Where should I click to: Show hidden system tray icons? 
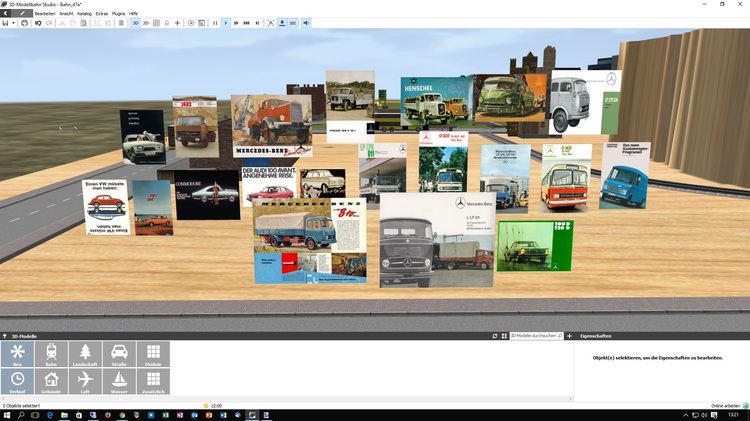(685, 415)
